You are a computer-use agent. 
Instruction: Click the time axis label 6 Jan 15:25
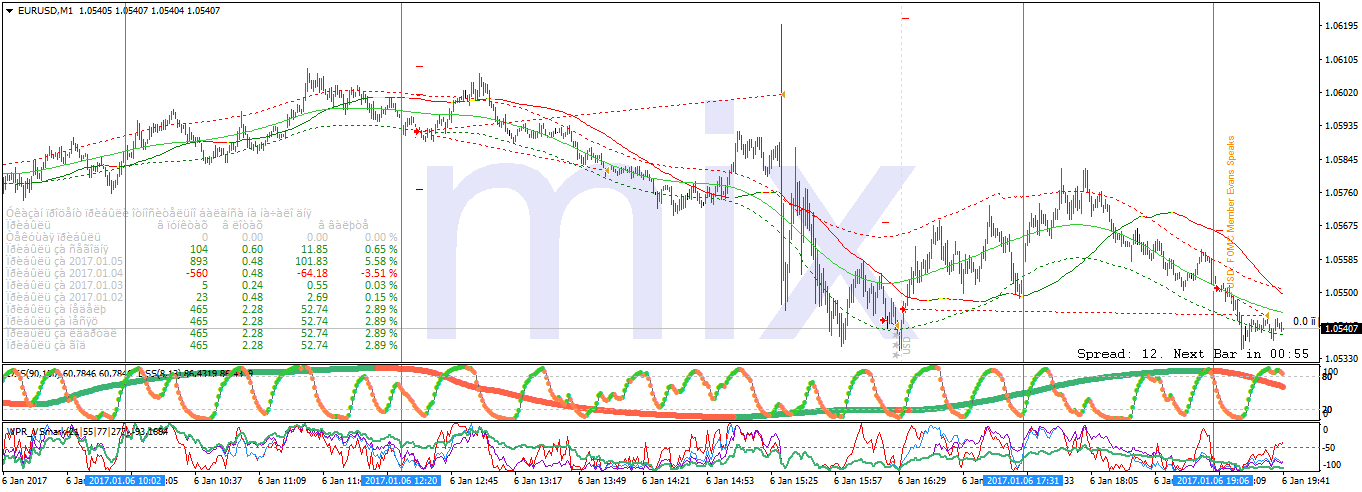click(x=795, y=481)
